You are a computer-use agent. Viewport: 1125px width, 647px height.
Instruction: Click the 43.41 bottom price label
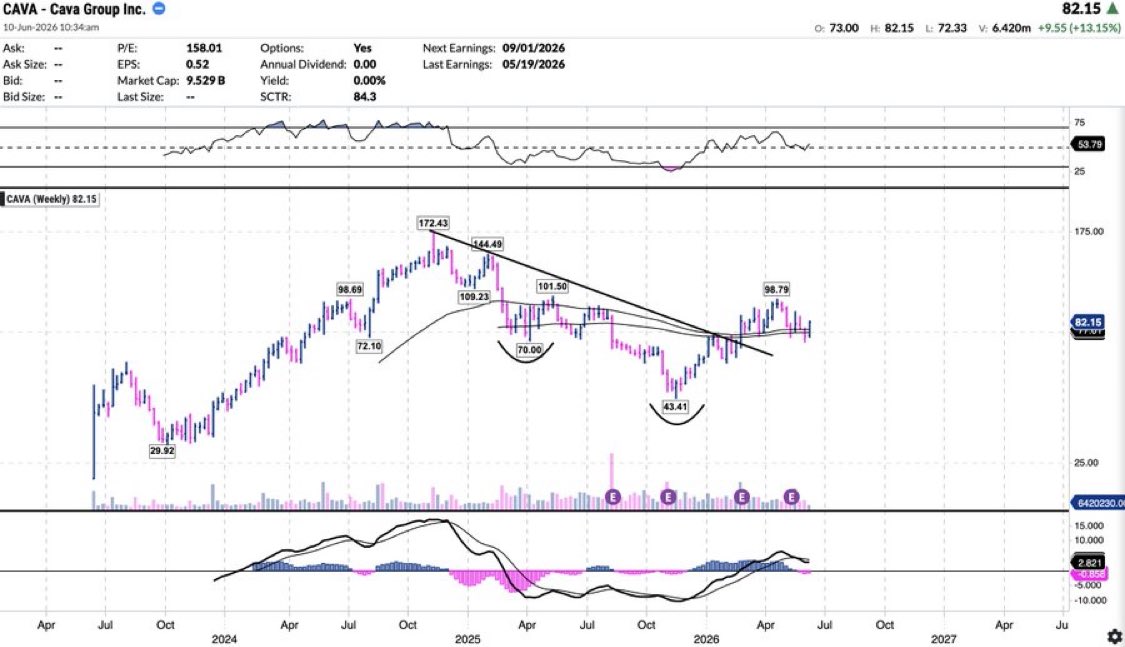[x=675, y=407]
